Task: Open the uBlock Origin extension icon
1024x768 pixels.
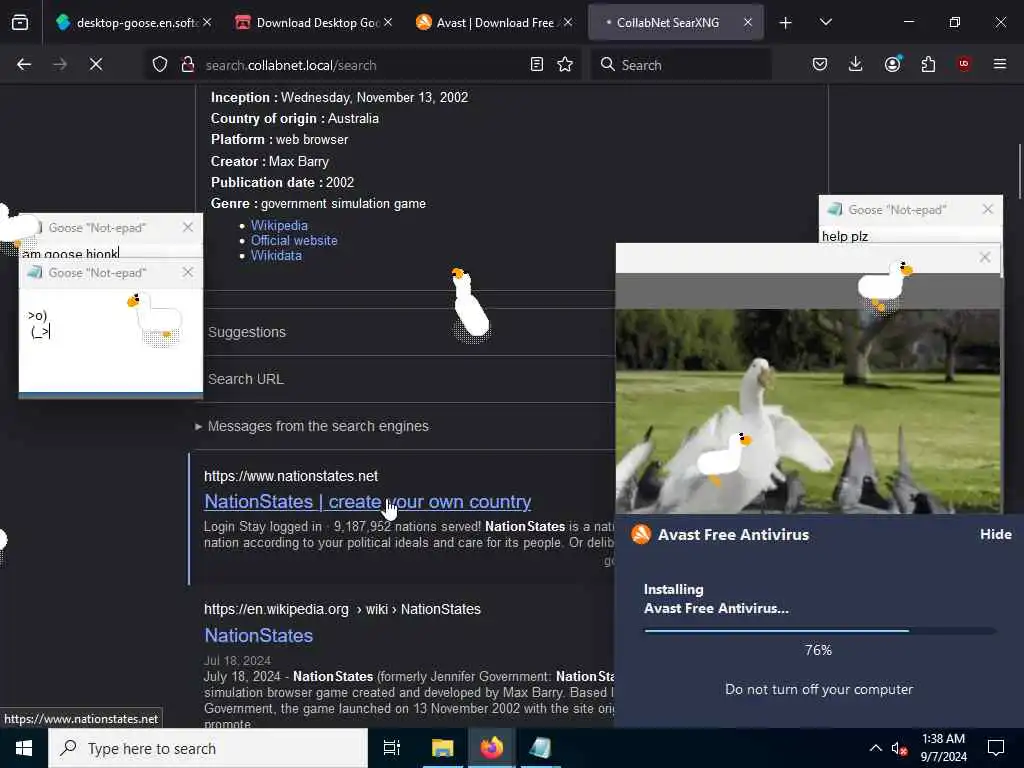Action: click(x=964, y=64)
